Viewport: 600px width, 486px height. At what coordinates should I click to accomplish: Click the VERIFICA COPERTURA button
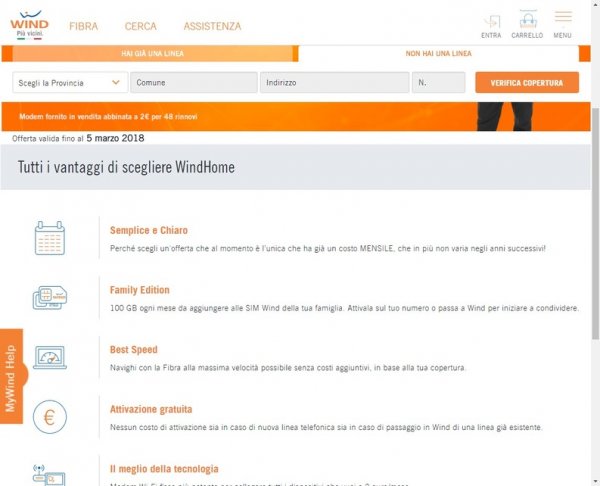(527, 83)
